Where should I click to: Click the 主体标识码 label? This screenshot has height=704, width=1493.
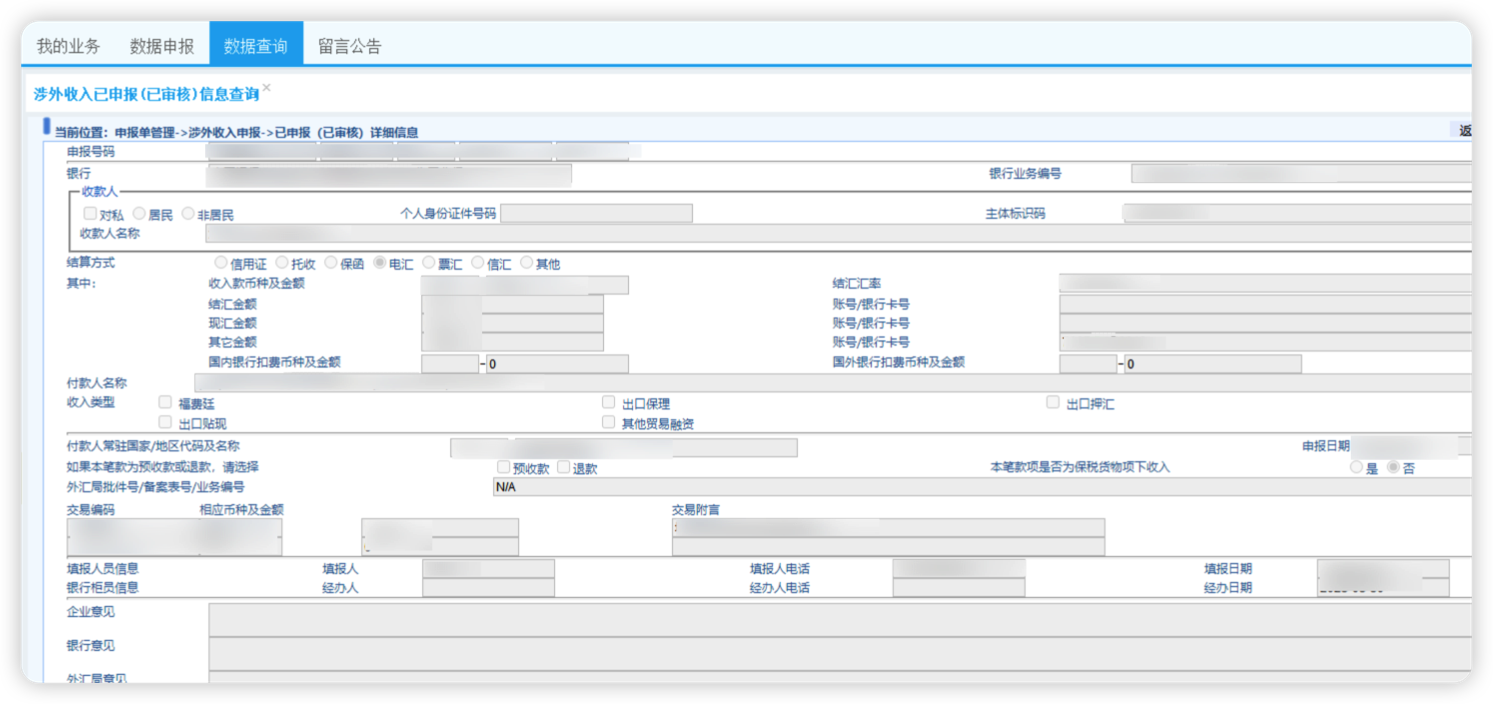coord(1015,213)
